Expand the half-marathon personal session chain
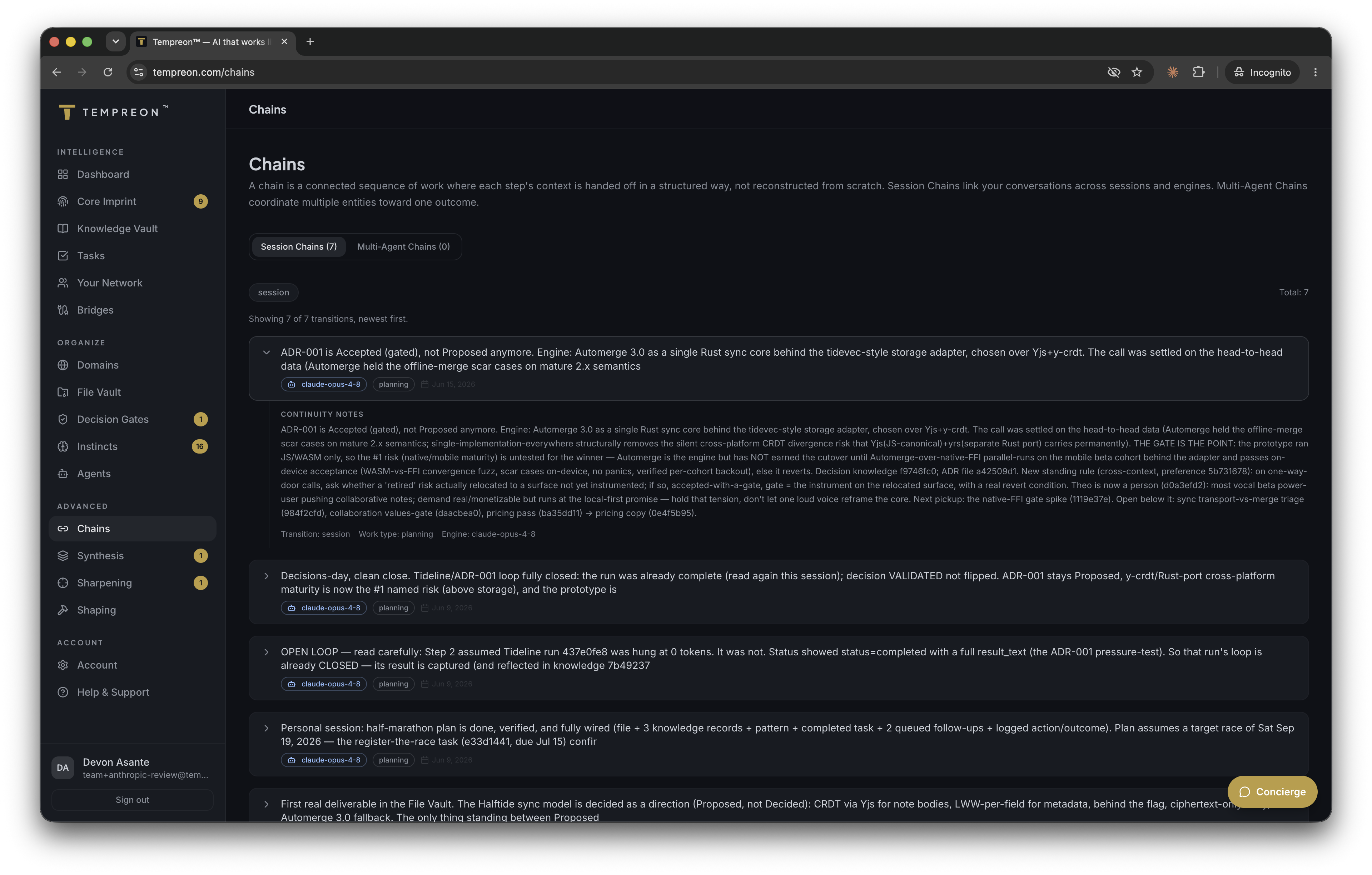The width and height of the screenshot is (1372, 875). 266,728
